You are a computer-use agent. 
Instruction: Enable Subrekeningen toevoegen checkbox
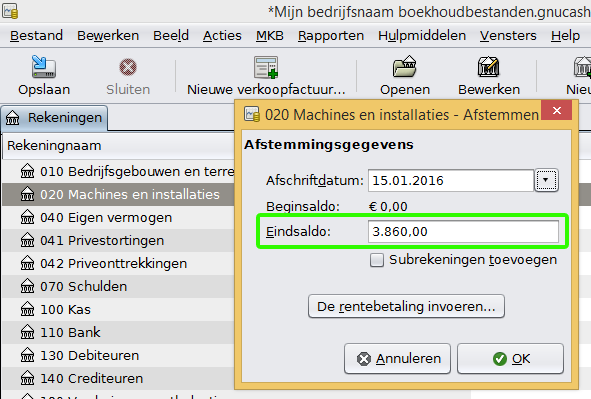[x=377, y=260]
